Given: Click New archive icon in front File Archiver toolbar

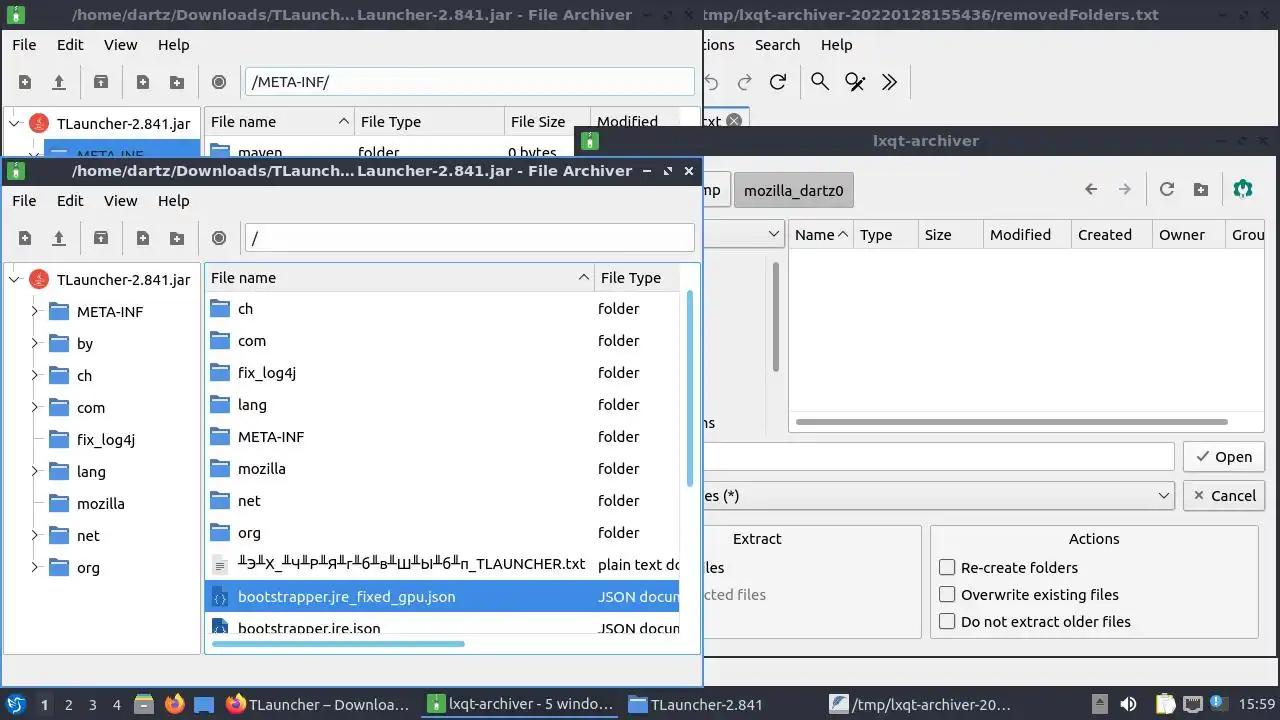Looking at the screenshot, I should coord(25,238).
